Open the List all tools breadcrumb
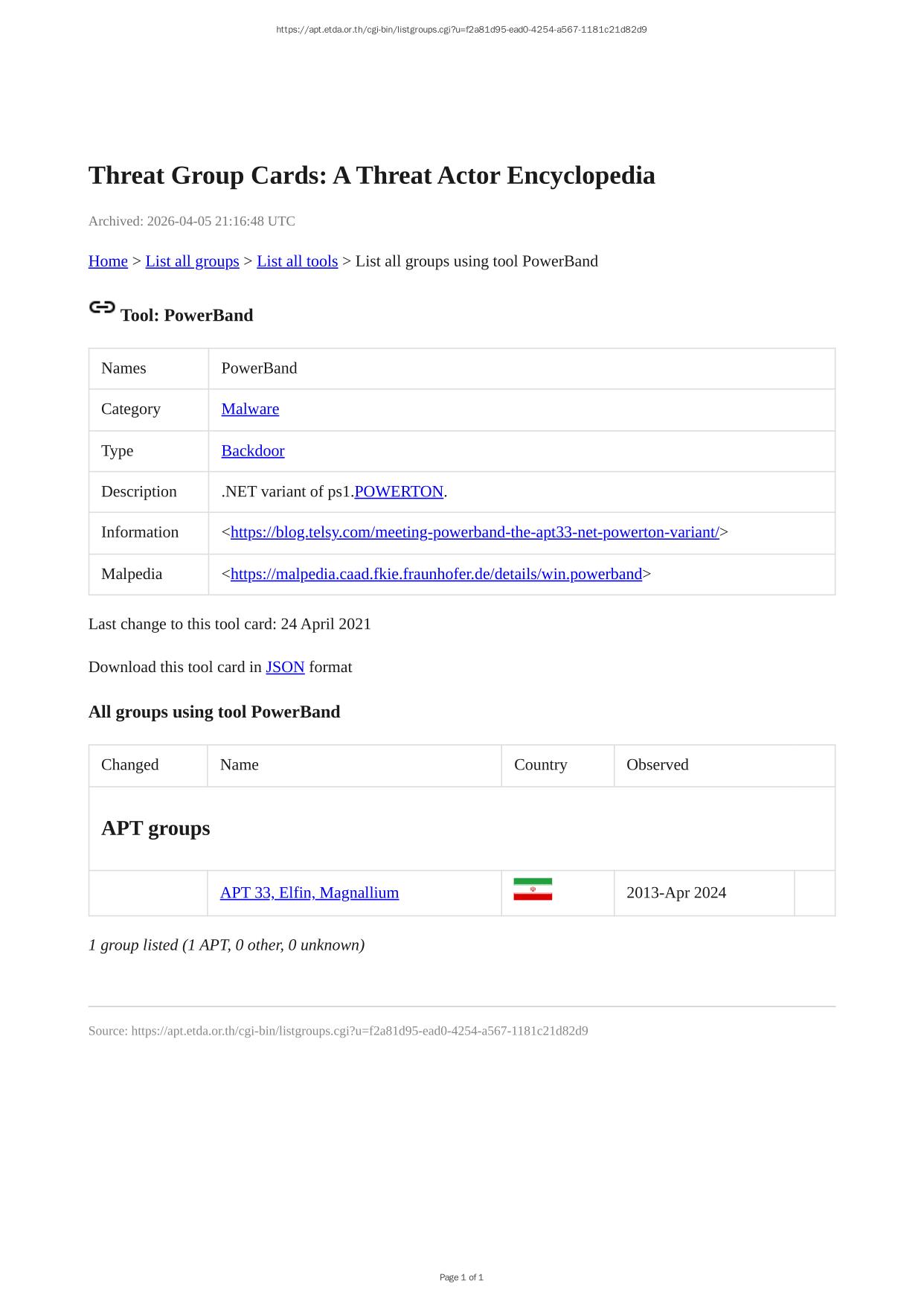924x1307 pixels. tap(297, 261)
